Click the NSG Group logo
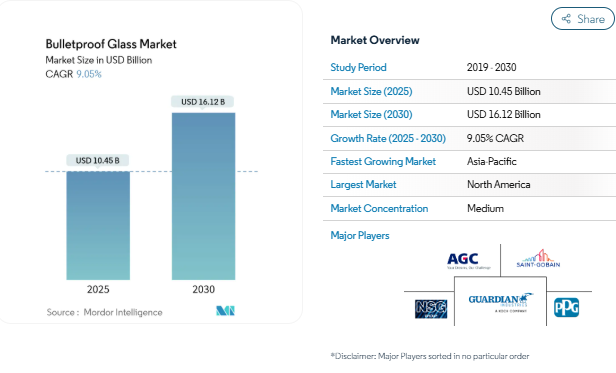616x373 pixels. [431, 309]
